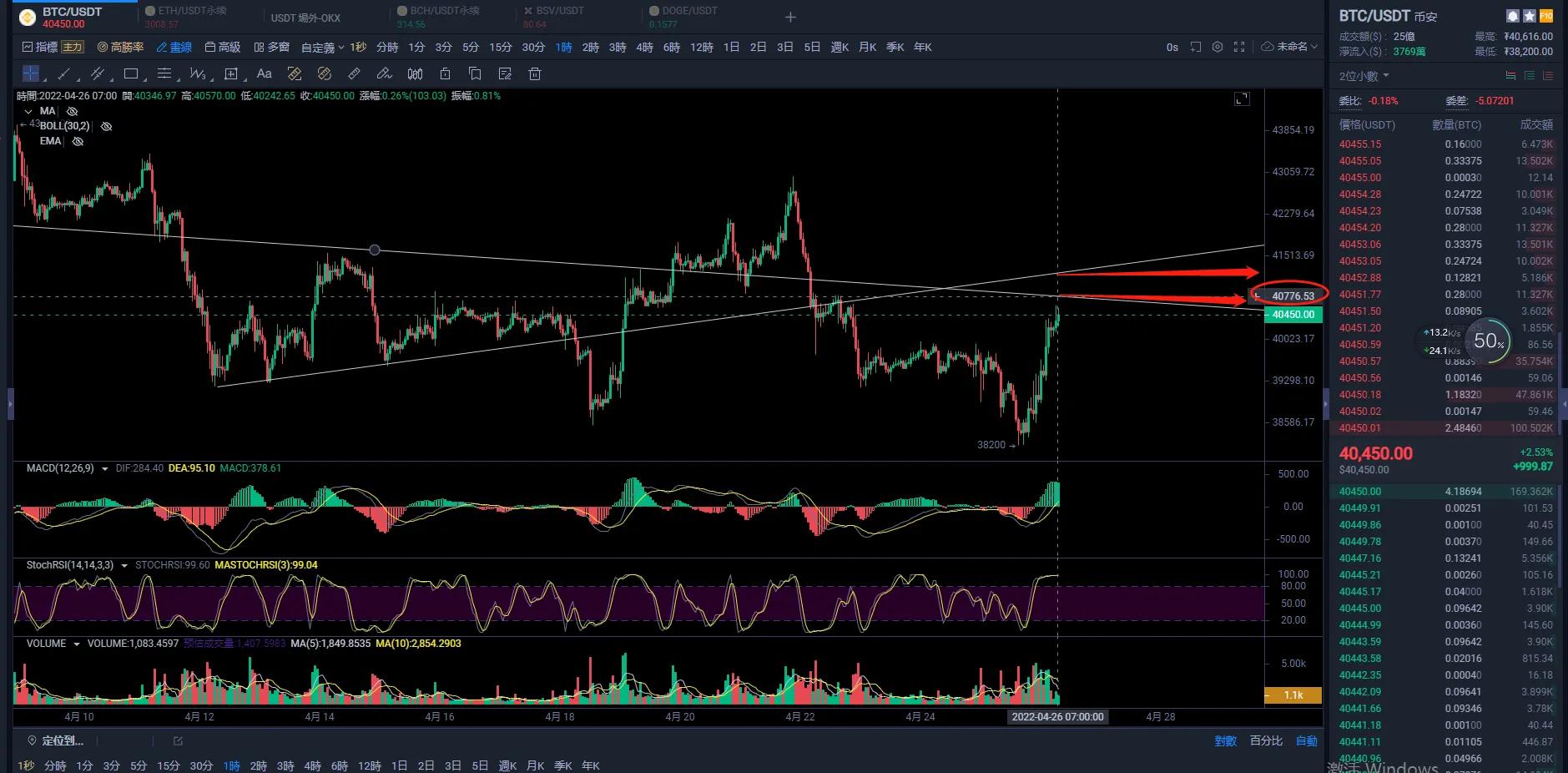
Task: Toggle the 畫線 drawing toolbar
Action: tap(174, 47)
